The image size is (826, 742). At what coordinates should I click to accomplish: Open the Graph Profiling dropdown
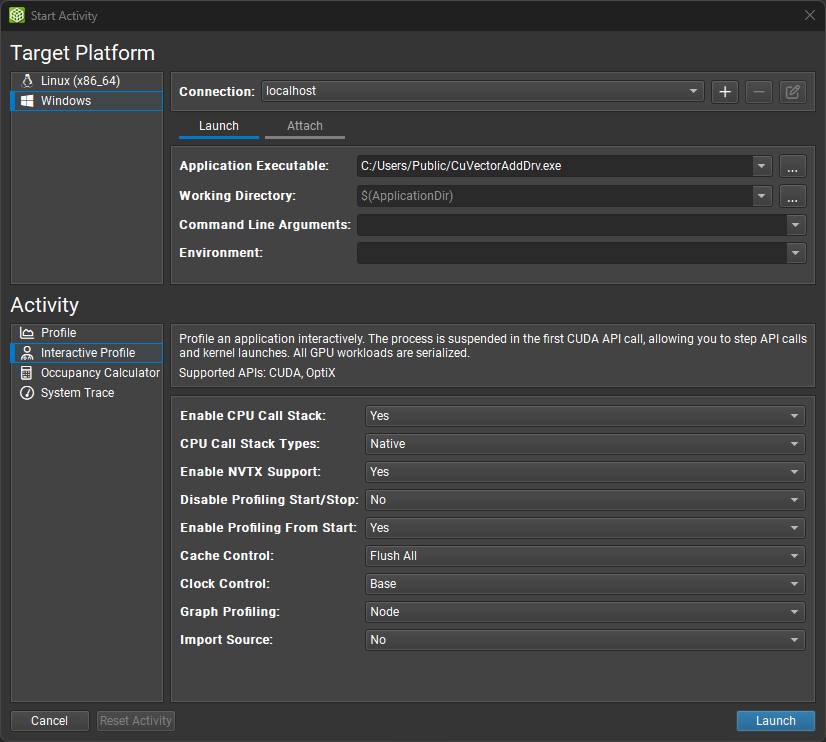[x=793, y=611]
